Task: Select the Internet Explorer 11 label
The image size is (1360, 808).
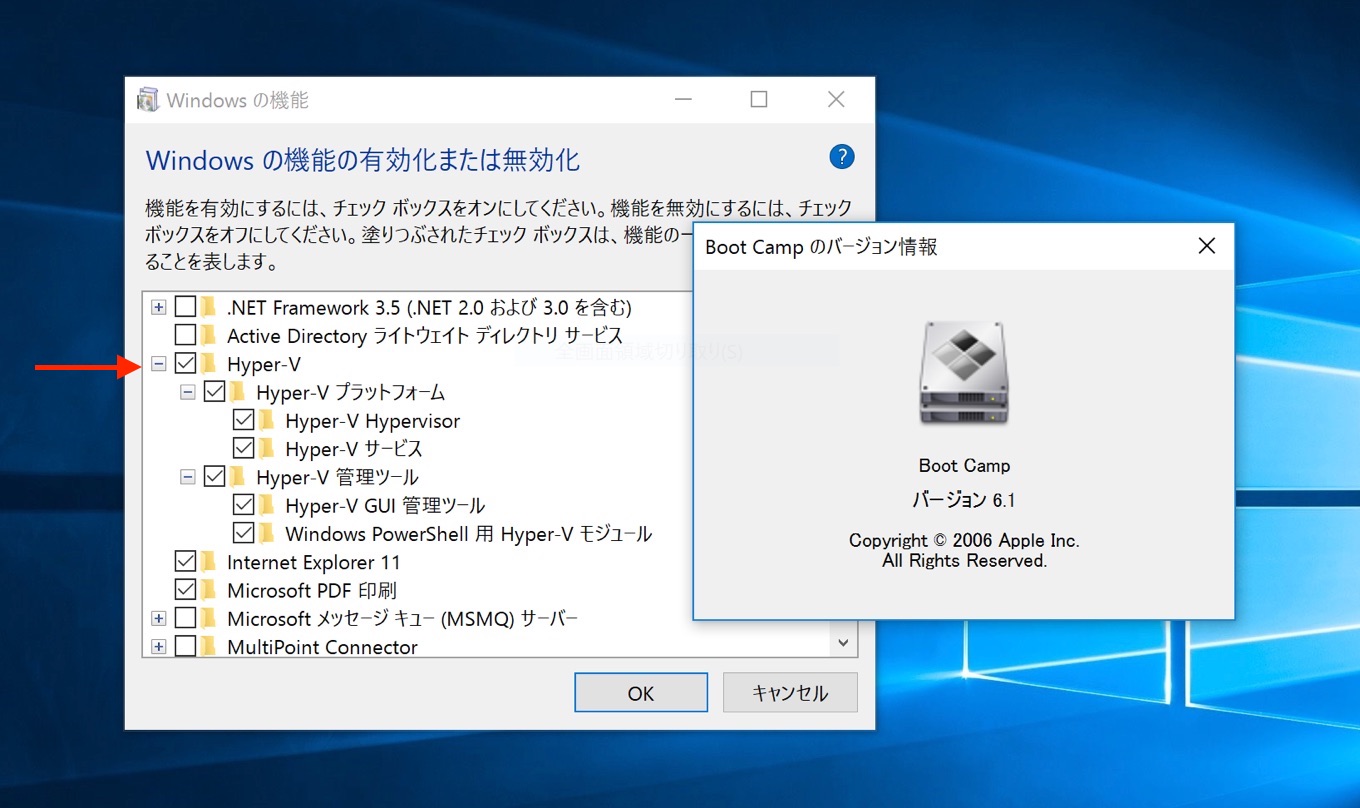Action: coord(314,562)
